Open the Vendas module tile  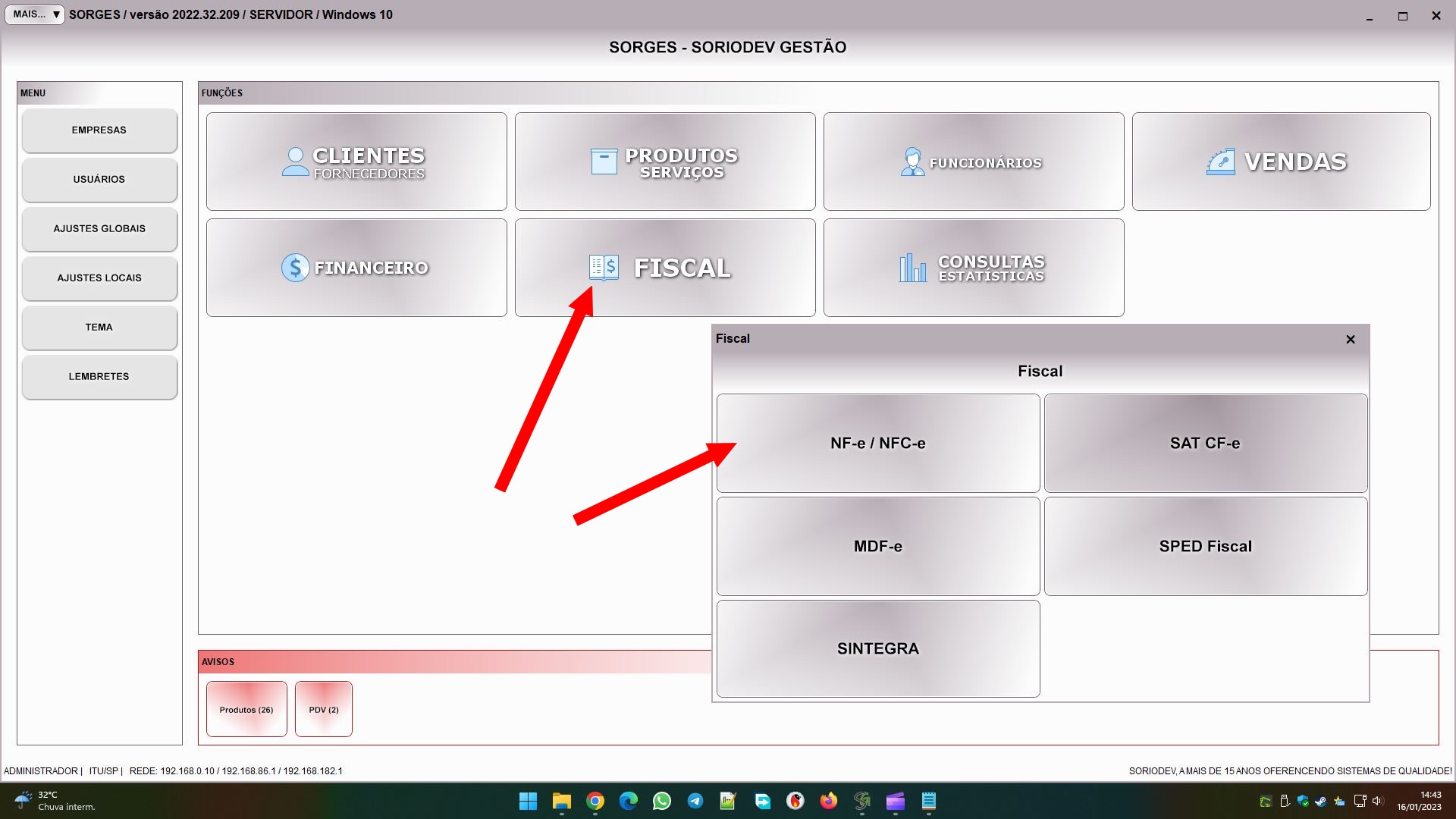(1281, 162)
